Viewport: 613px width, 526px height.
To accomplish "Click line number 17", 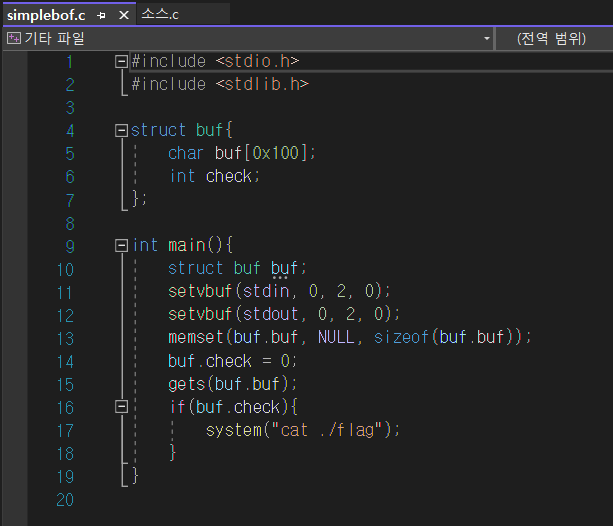I will click(x=65, y=431).
